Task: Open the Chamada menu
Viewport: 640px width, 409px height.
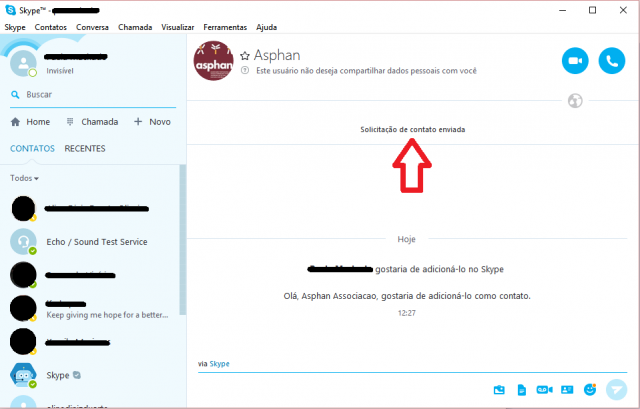Action: tap(135, 27)
